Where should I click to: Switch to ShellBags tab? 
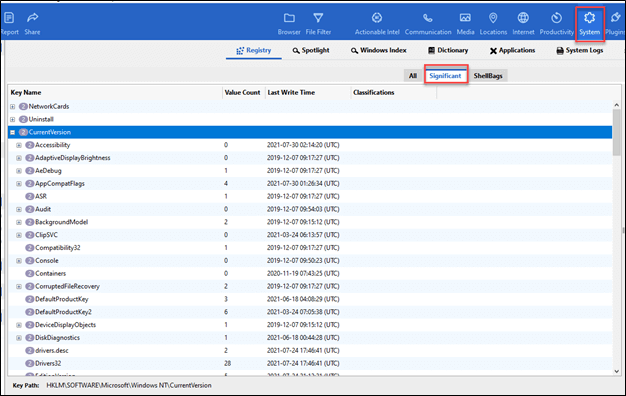click(488, 75)
